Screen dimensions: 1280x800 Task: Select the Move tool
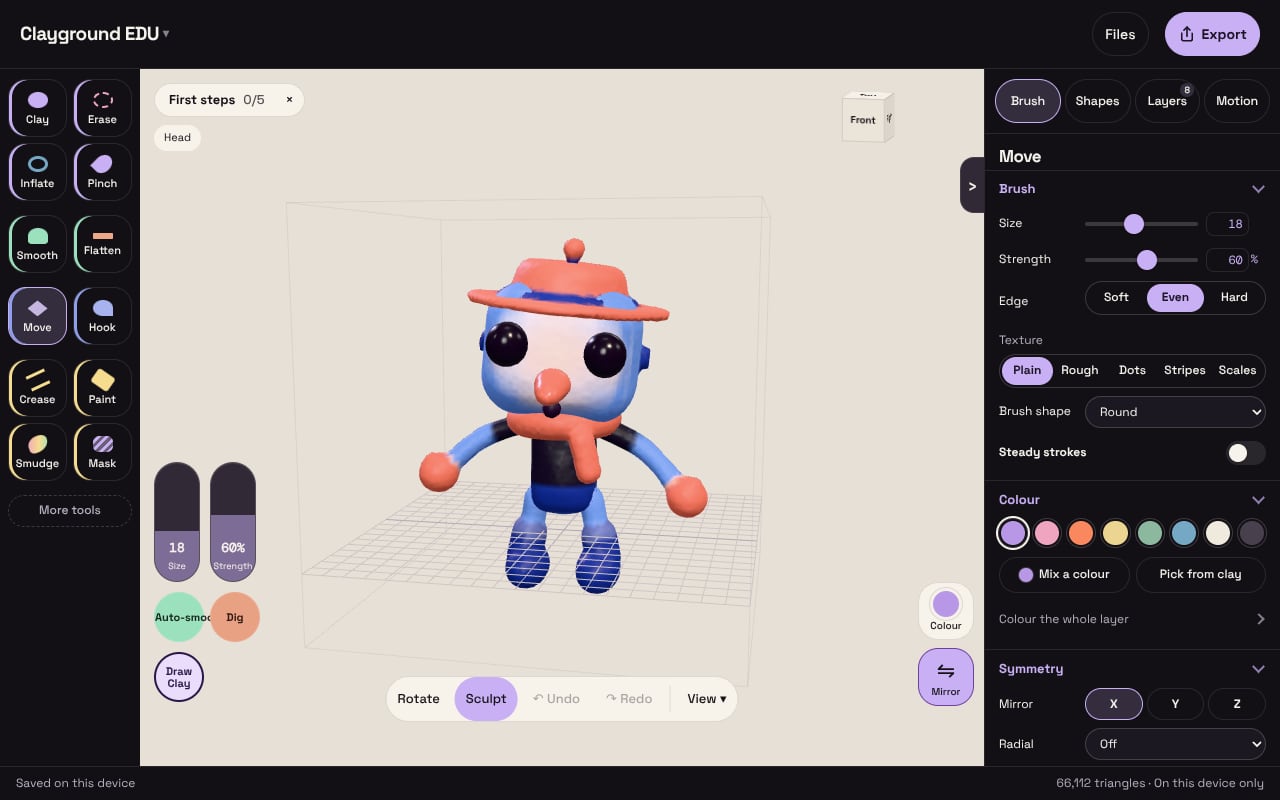[x=38, y=316]
